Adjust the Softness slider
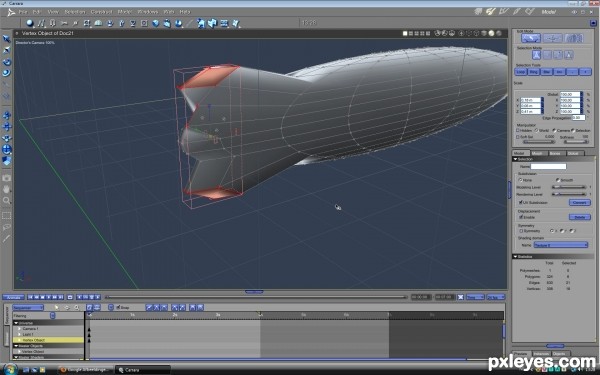This screenshot has width=600, height=375. coord(576,142)
